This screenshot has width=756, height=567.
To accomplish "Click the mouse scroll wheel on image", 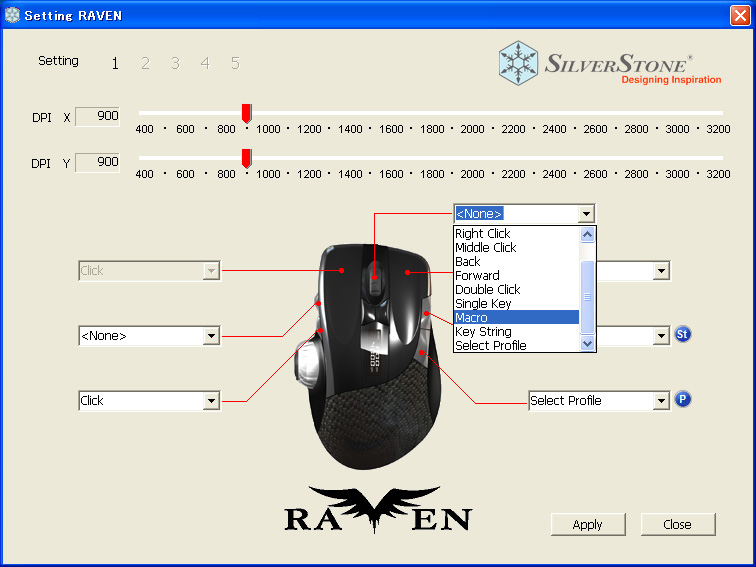I will pos(375,278).
